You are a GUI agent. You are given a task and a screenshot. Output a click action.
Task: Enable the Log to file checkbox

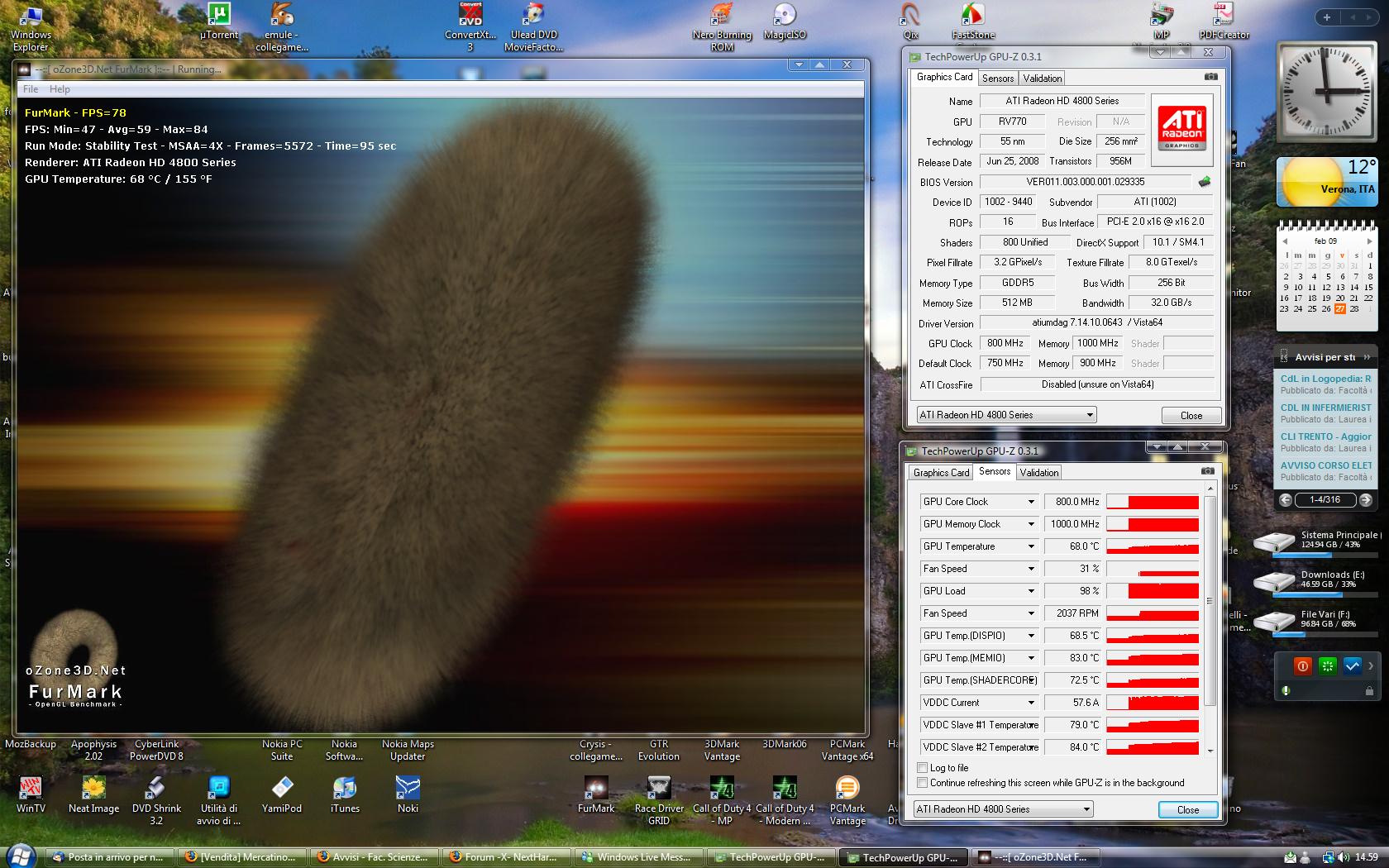click(922, 768)
